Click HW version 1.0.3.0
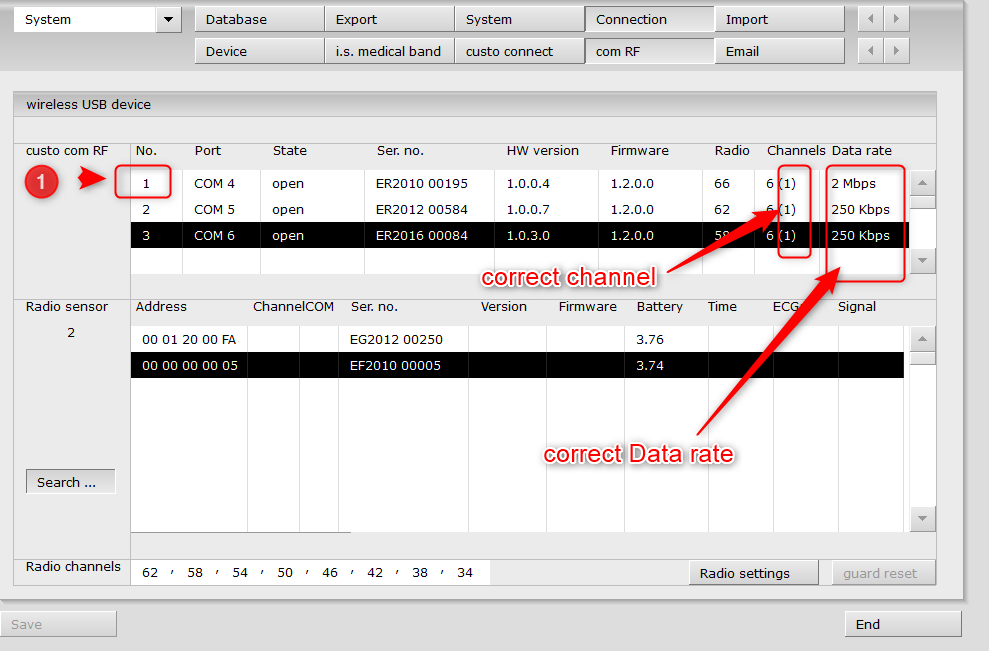The height and width of the screenshot is (651, 989). (528, 235)
